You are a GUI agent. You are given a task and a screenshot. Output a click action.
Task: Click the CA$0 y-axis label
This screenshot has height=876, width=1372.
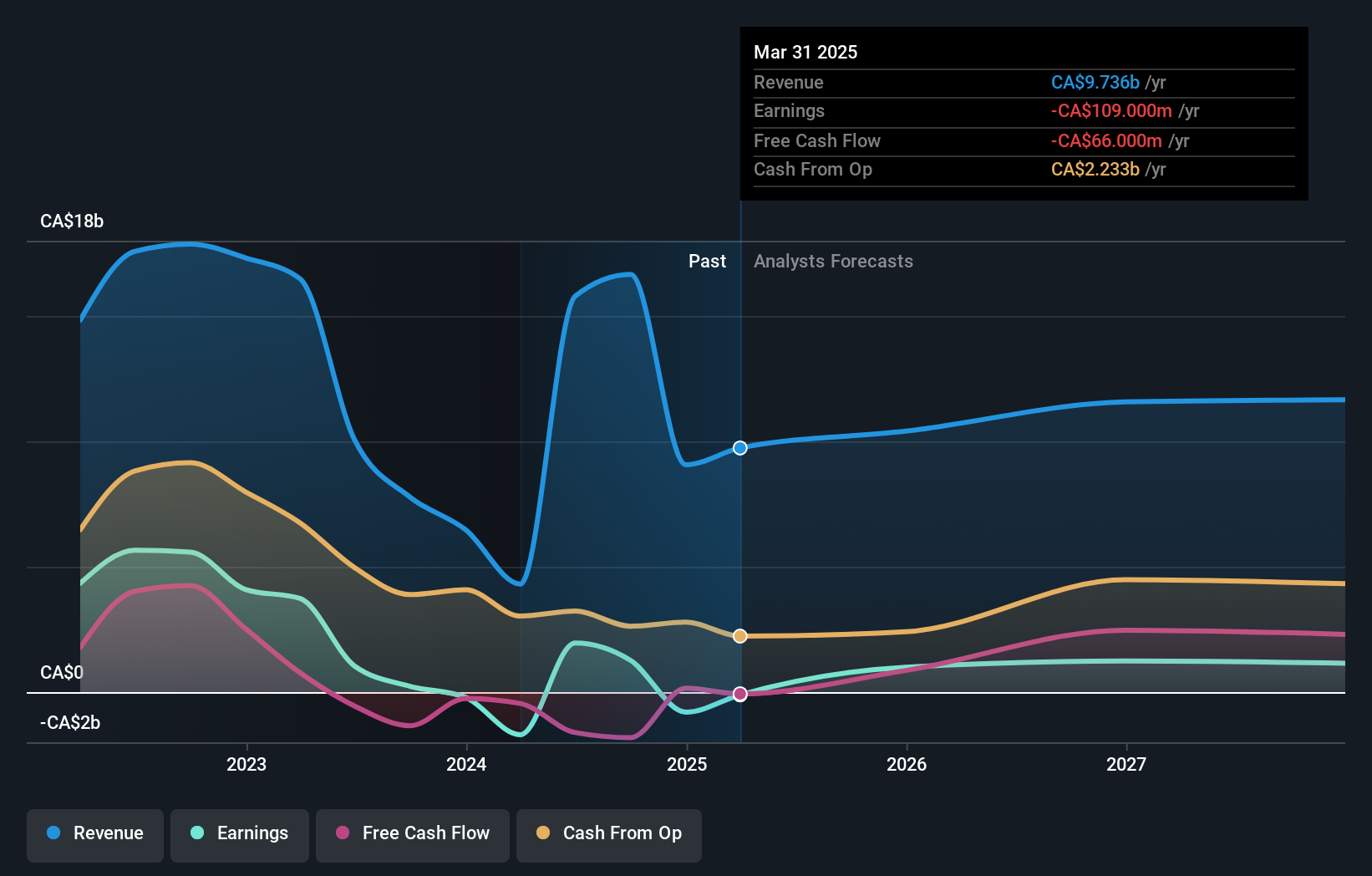[x=62, y=672]
